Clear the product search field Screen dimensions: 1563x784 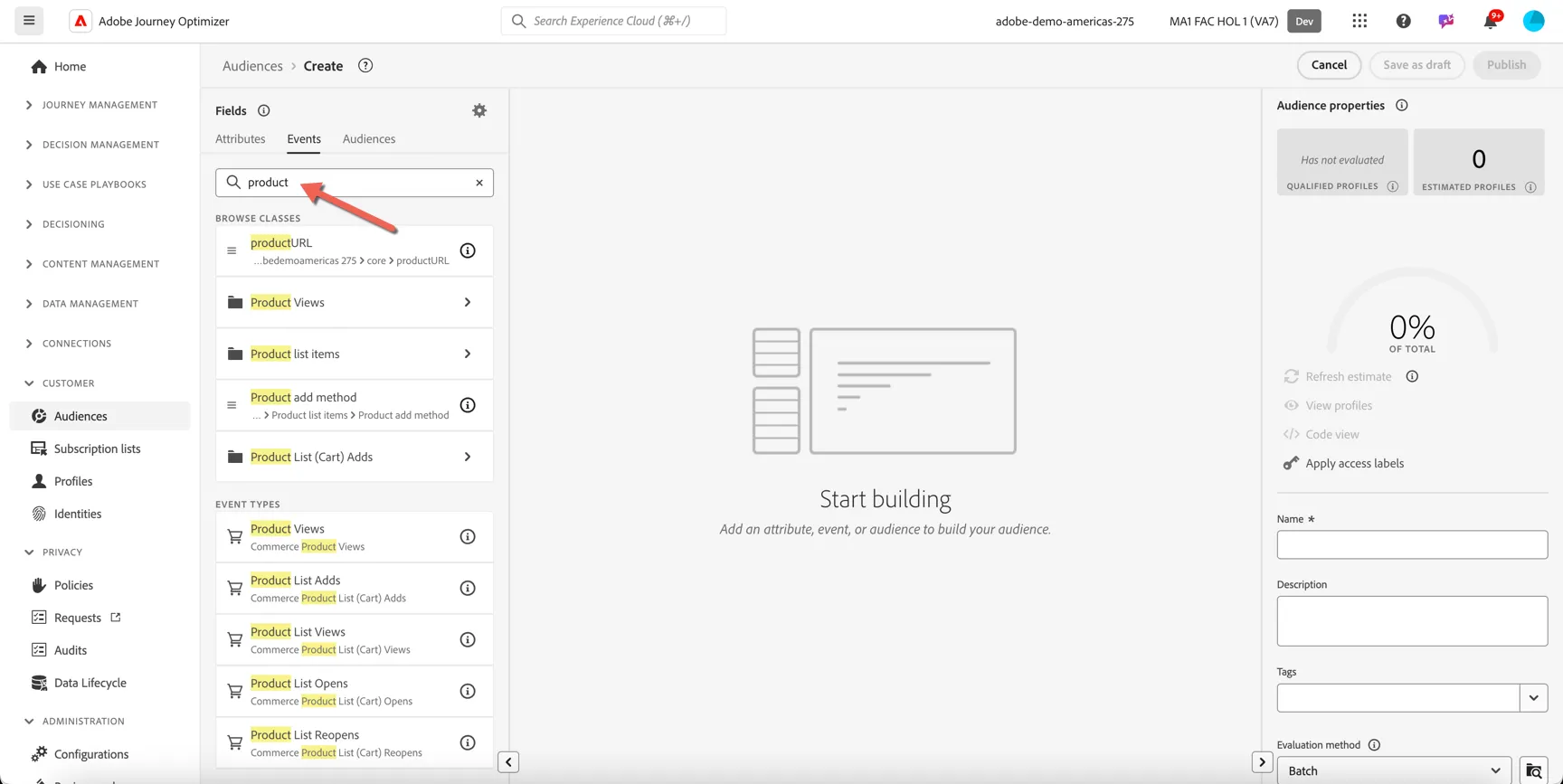pyautogui.click(x=479, y=183)
